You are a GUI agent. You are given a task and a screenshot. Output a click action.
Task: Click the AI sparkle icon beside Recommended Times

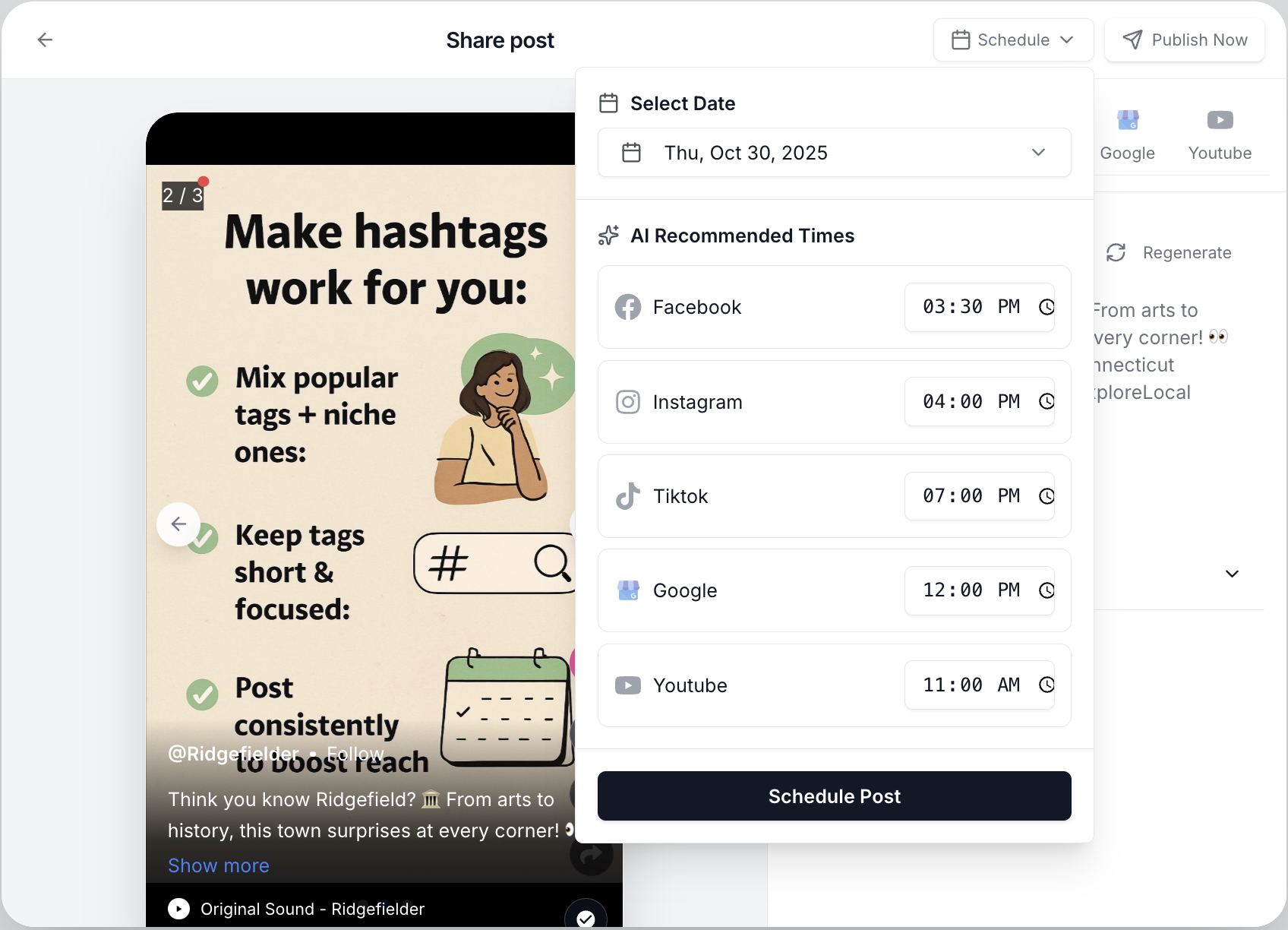(608, 236)
